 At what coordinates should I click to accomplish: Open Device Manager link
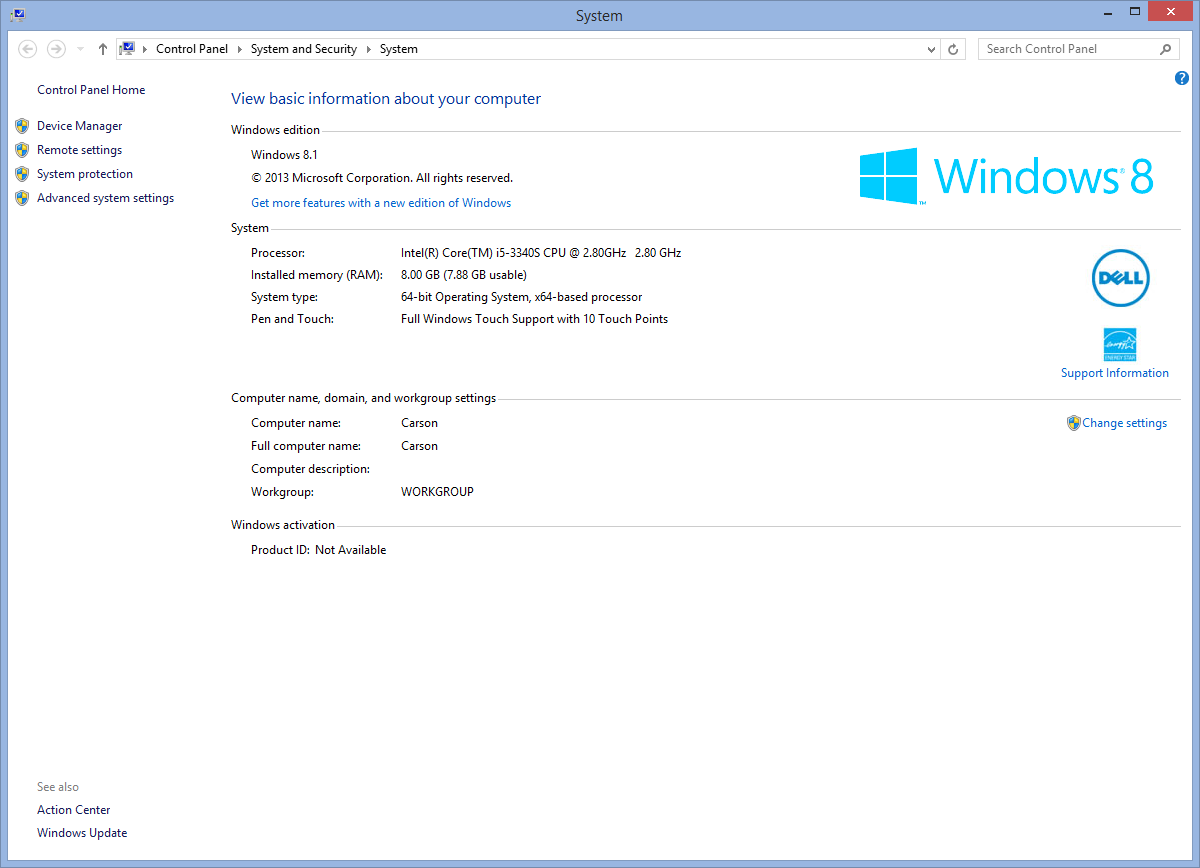click(x=80, y=126)
